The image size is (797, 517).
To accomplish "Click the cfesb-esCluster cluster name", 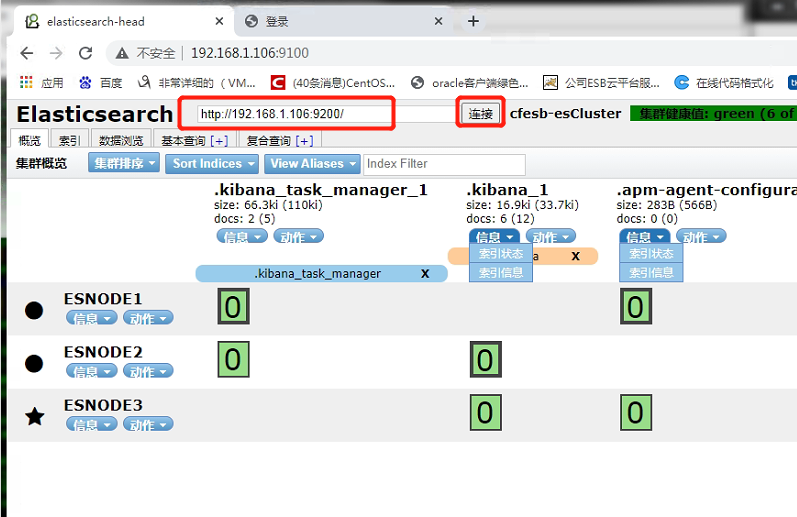I will point(565,113).
